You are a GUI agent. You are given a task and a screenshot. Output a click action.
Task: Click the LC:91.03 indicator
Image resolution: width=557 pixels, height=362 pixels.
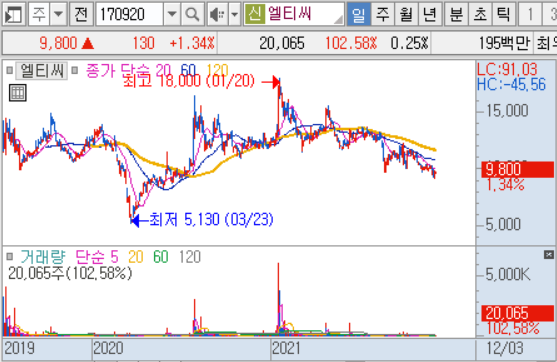coord(507,70)
